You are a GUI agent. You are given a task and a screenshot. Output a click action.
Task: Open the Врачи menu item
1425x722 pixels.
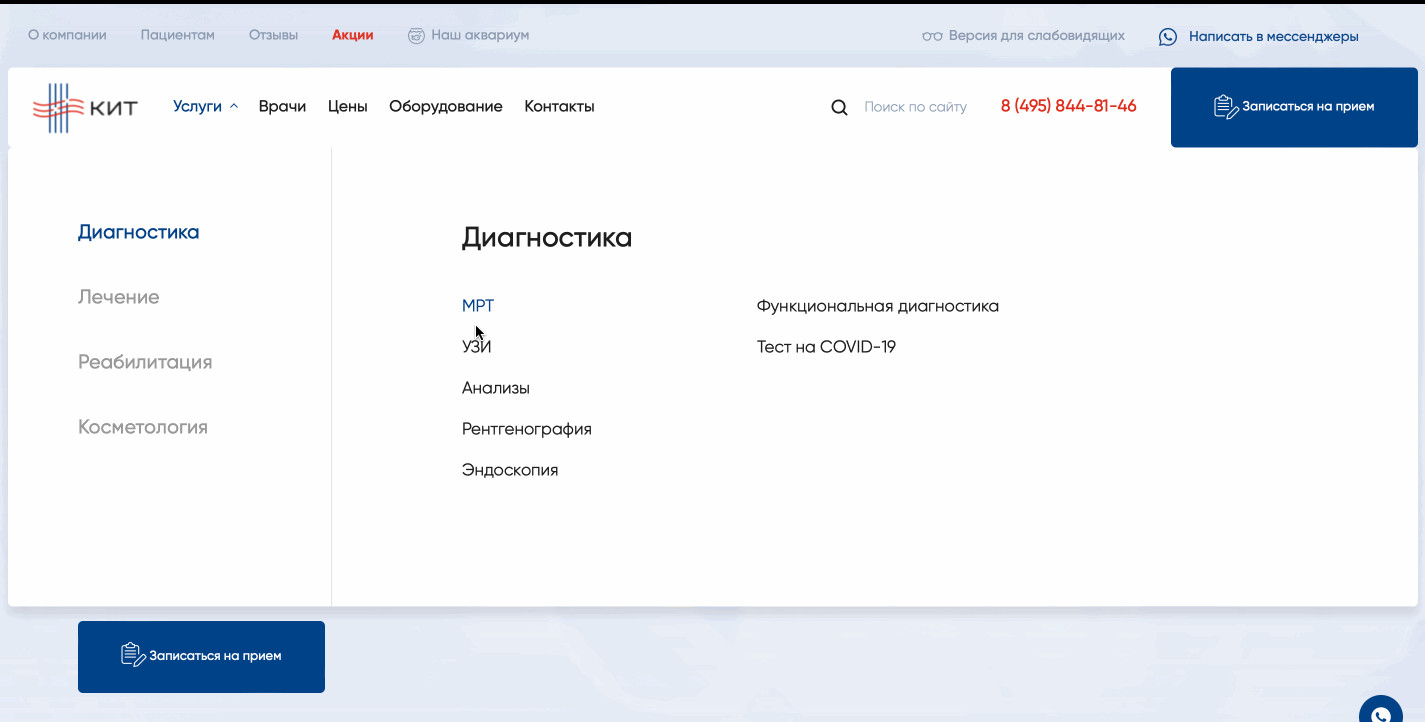click(282, 106)
